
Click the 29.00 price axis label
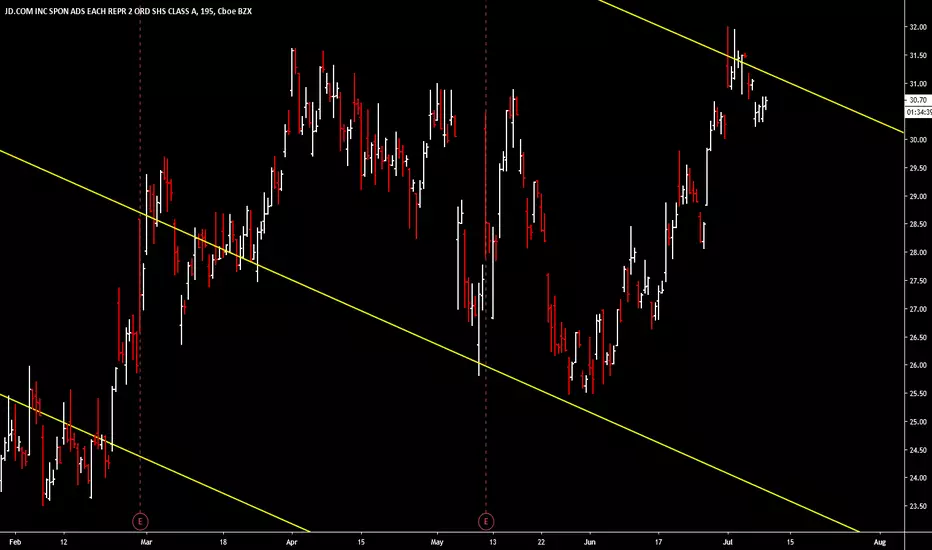coord(918,196)
